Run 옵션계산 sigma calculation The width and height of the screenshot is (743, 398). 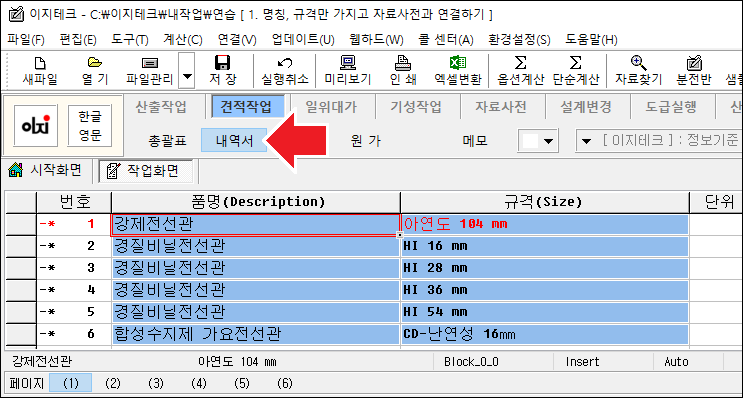tap(520, 71)
